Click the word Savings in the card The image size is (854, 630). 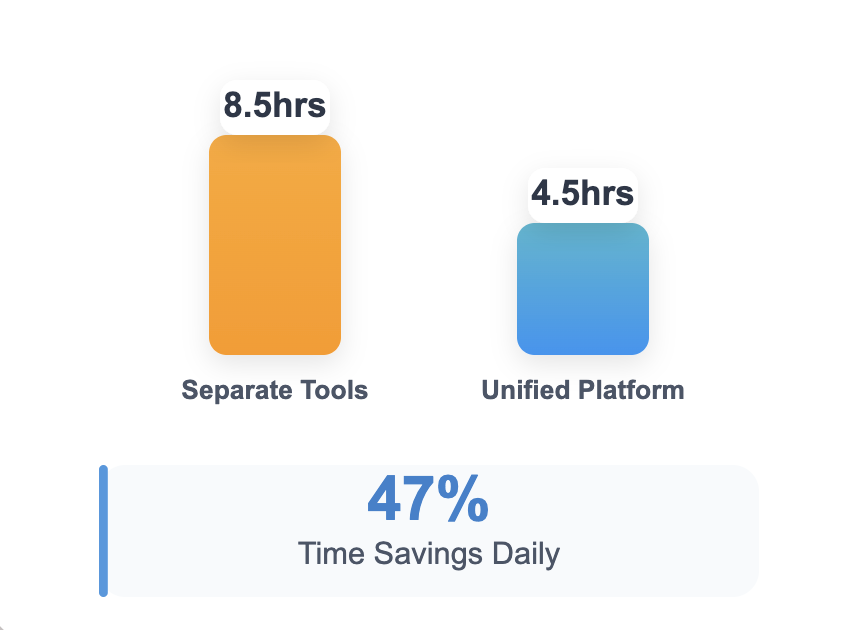point(428,554)
